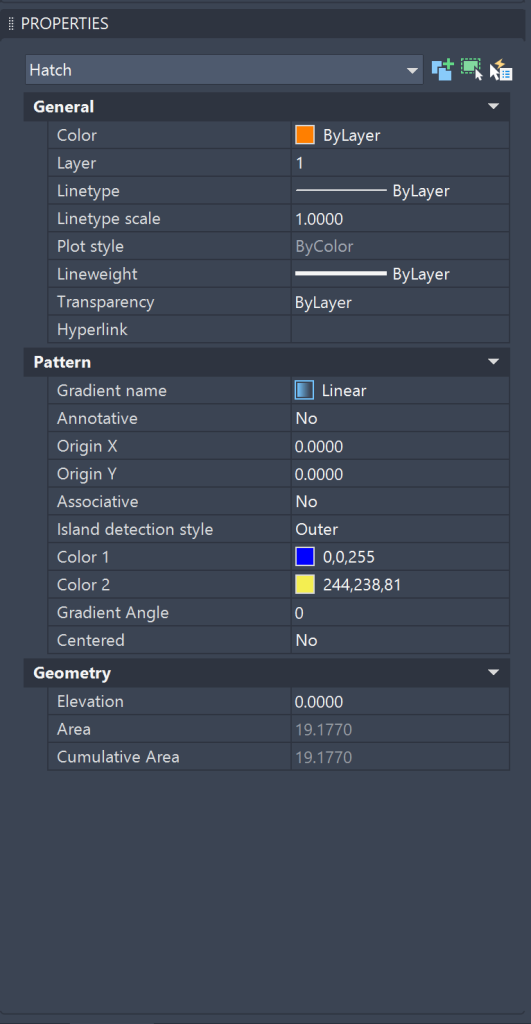
Task: Collapse the General section
Action: click(x=494, y=106)
